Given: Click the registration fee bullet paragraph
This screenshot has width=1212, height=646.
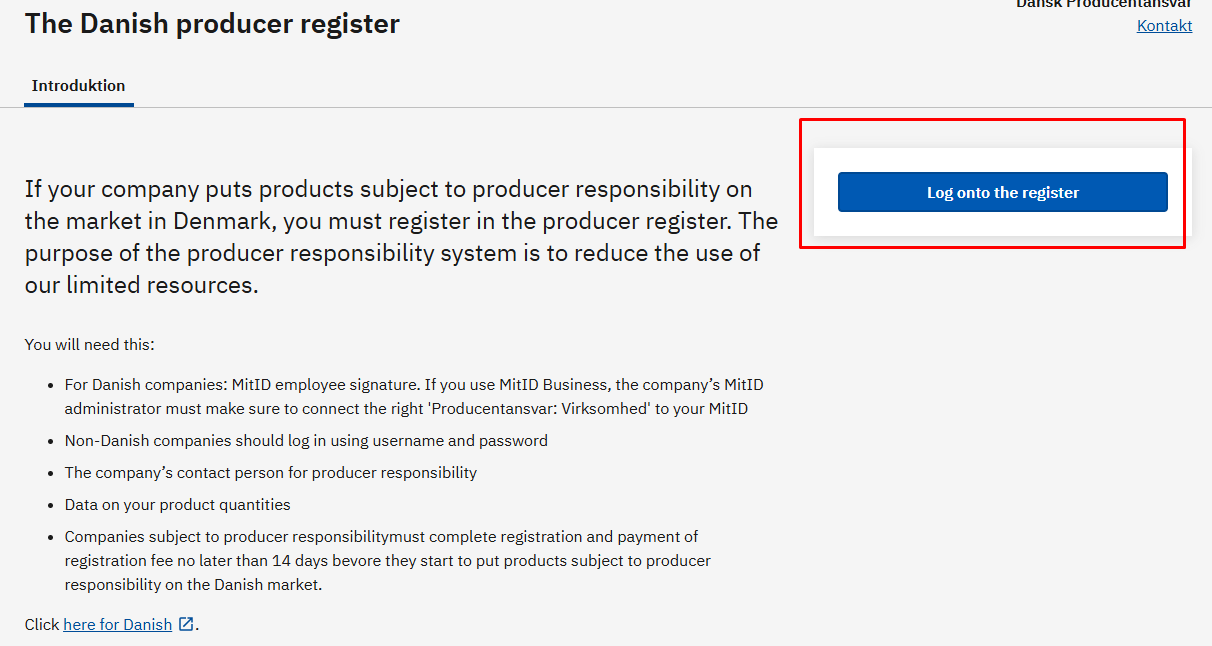Looking at the screenshot, I should (x=388, y=560).
